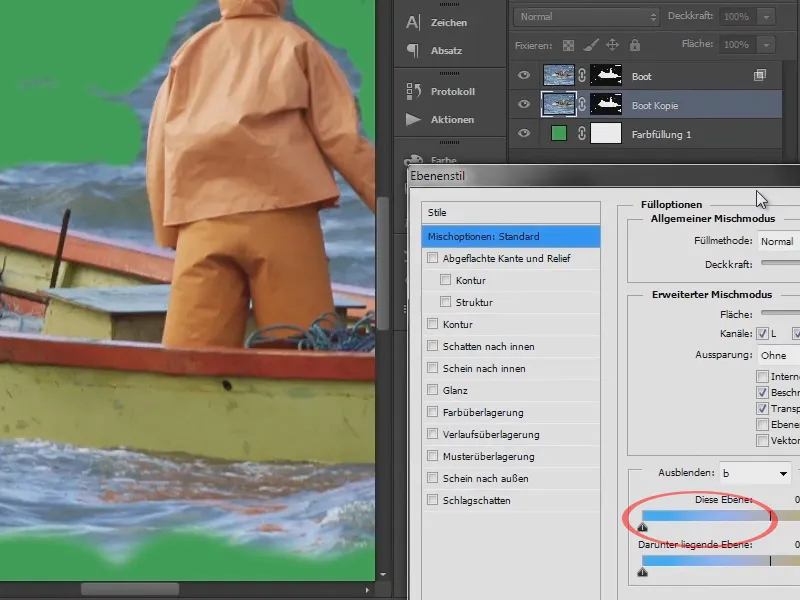Hide the Farbfüllung 1 layer
The image size is (800, 600).
523,134
